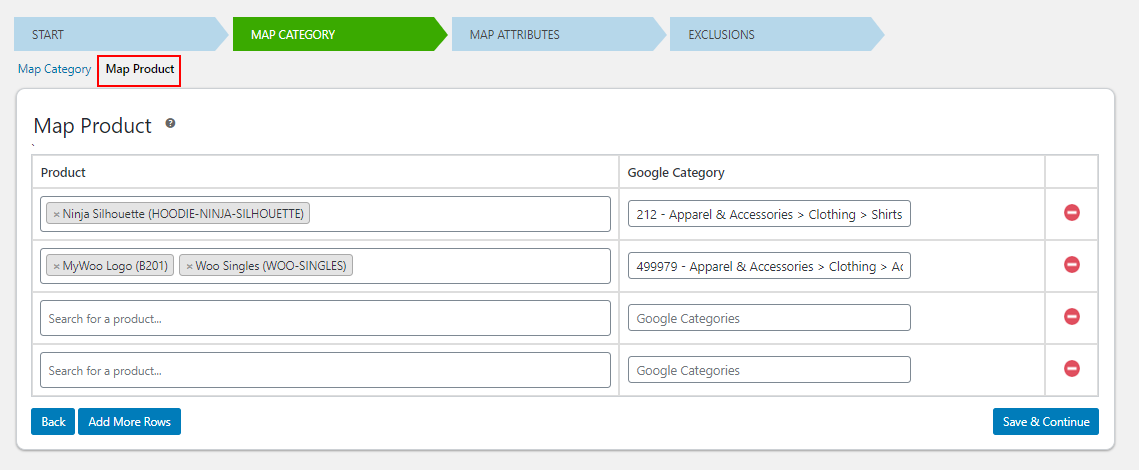Open the last row Google Categories field
The image size is (1139, 470).
pyautogui.click(x=769, y=370)
